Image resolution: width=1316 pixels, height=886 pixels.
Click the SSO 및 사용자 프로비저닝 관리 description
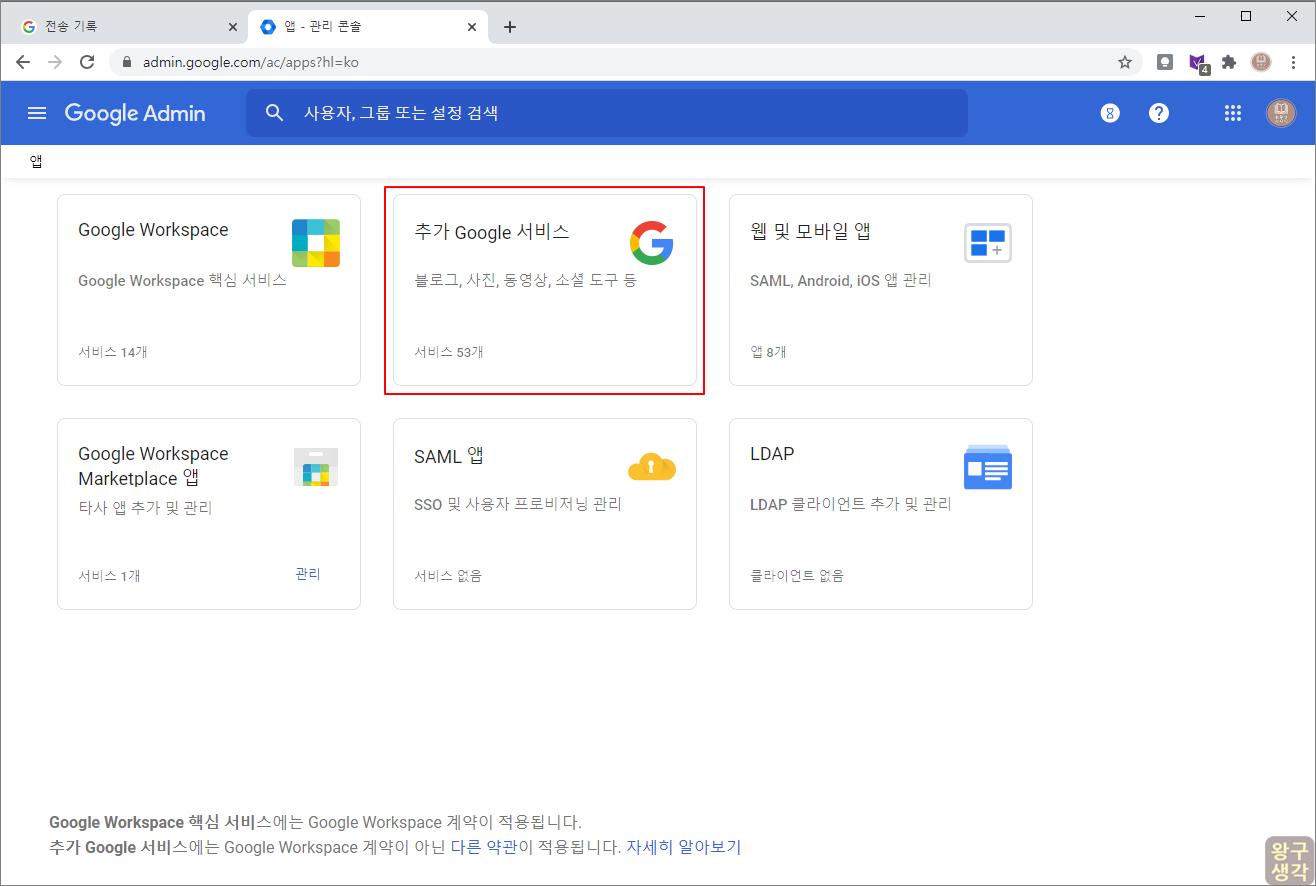[x=518, y=504]
